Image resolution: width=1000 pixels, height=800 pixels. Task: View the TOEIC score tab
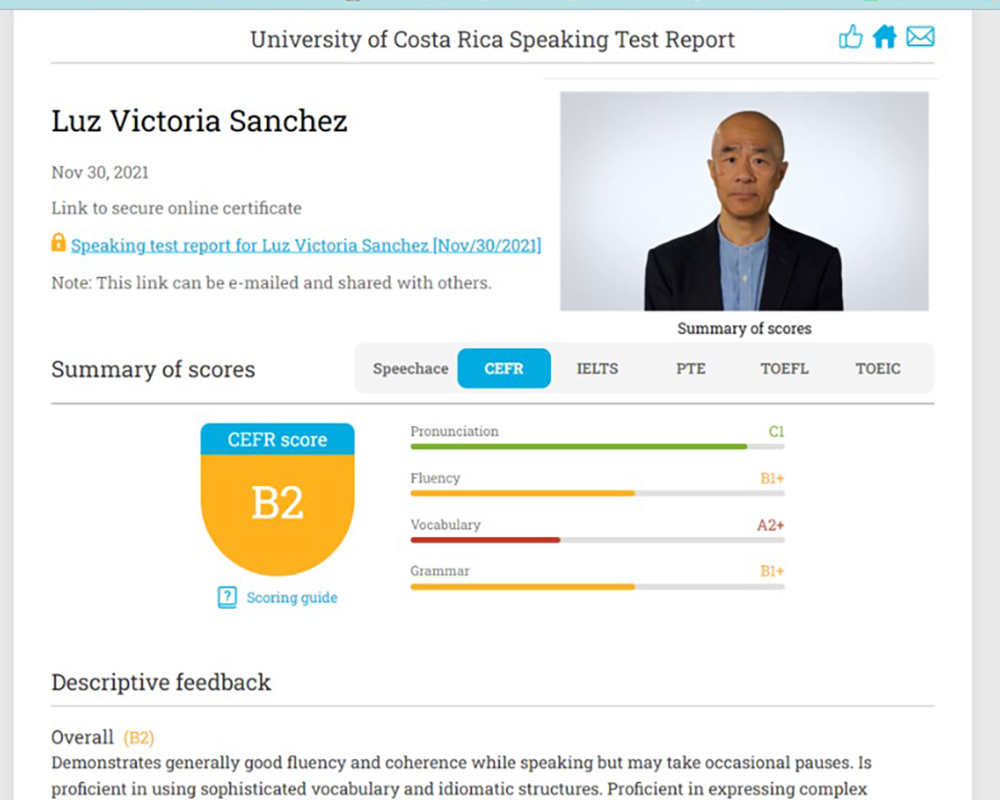point(878,369)
